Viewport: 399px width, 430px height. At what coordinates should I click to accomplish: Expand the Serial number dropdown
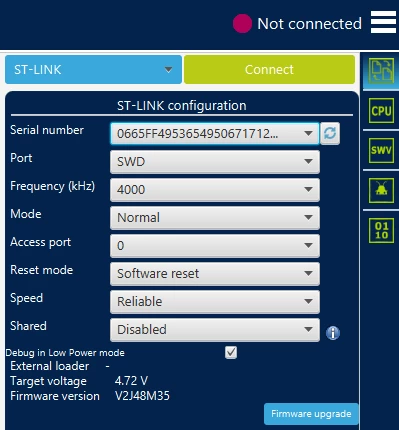click(x=215, y=133)
